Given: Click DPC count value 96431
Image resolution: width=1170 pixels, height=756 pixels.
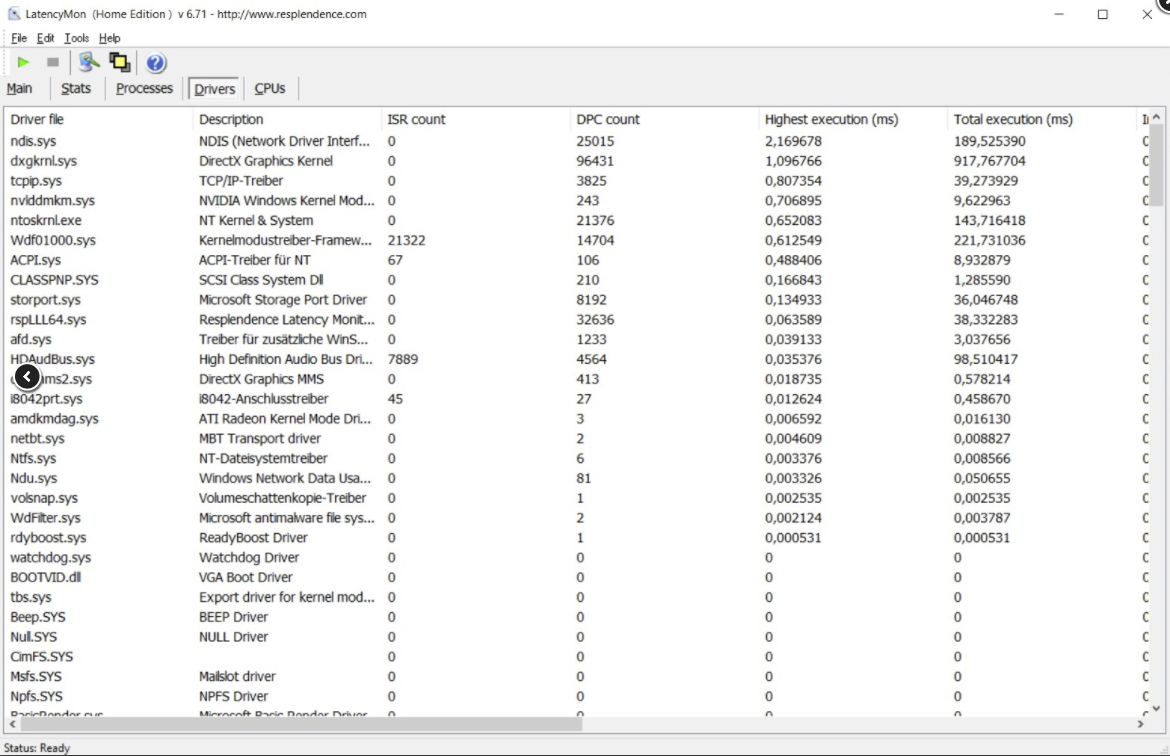Looking at the screenshot, I should coord(595,161).
